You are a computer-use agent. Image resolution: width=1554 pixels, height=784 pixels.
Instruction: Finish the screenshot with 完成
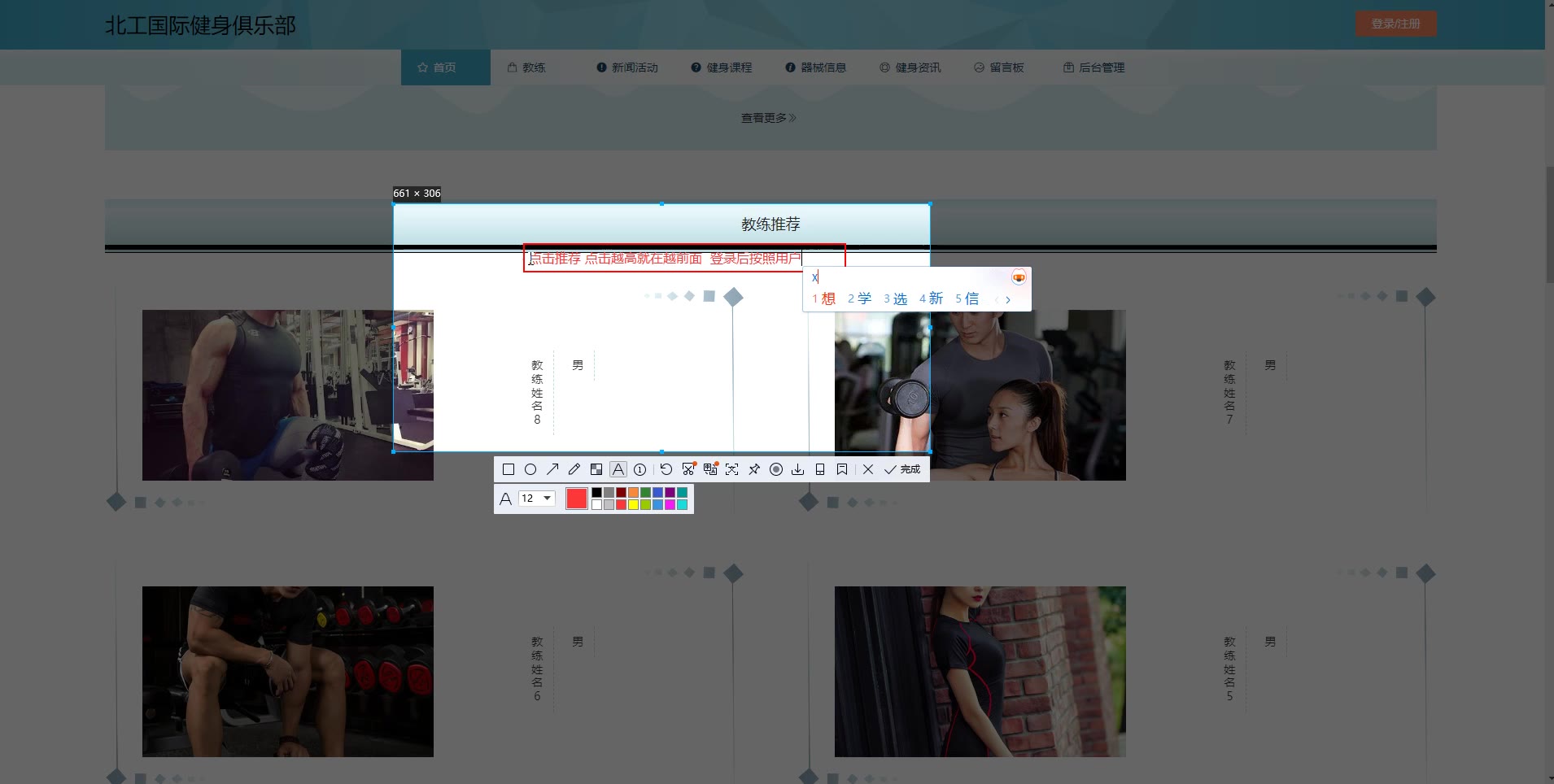(x=902, y=469)
